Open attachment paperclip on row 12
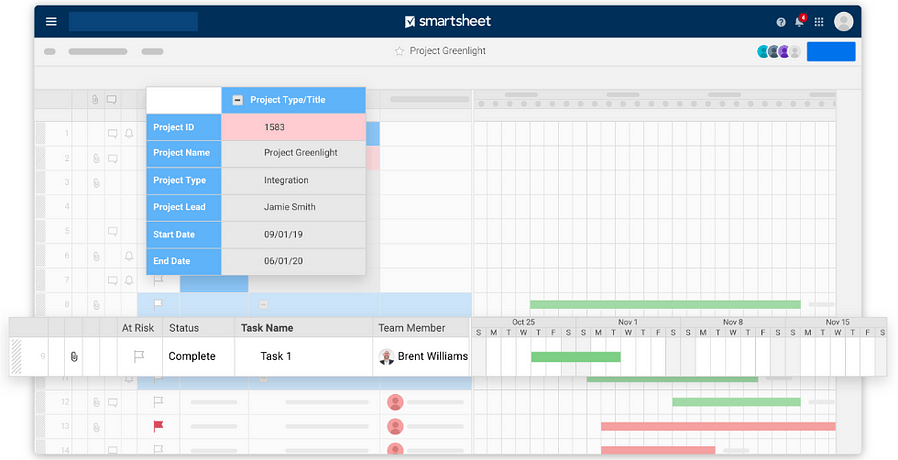Screen dimensions: 898x460 pos(96,402)
